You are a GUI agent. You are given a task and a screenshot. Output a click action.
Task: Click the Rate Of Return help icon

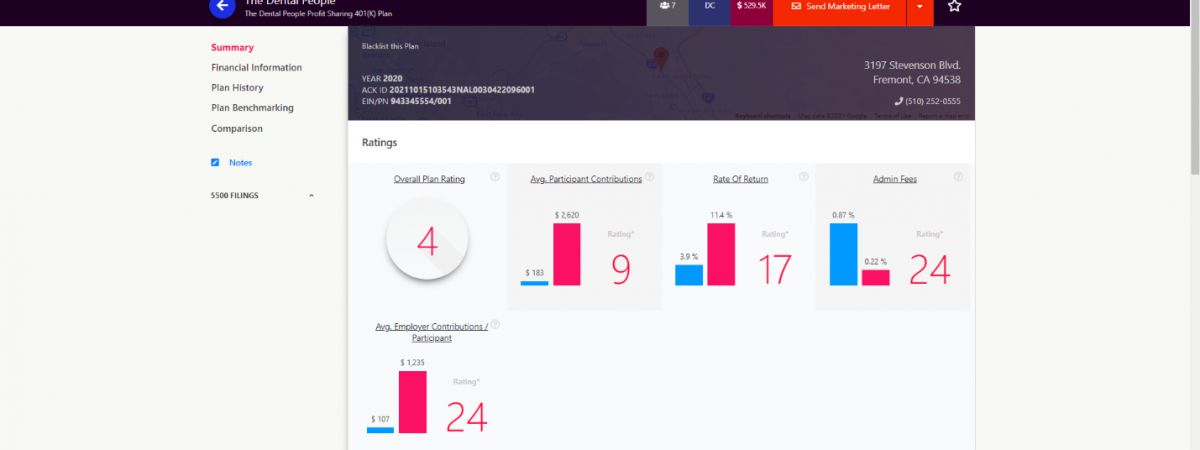(804, 177)
